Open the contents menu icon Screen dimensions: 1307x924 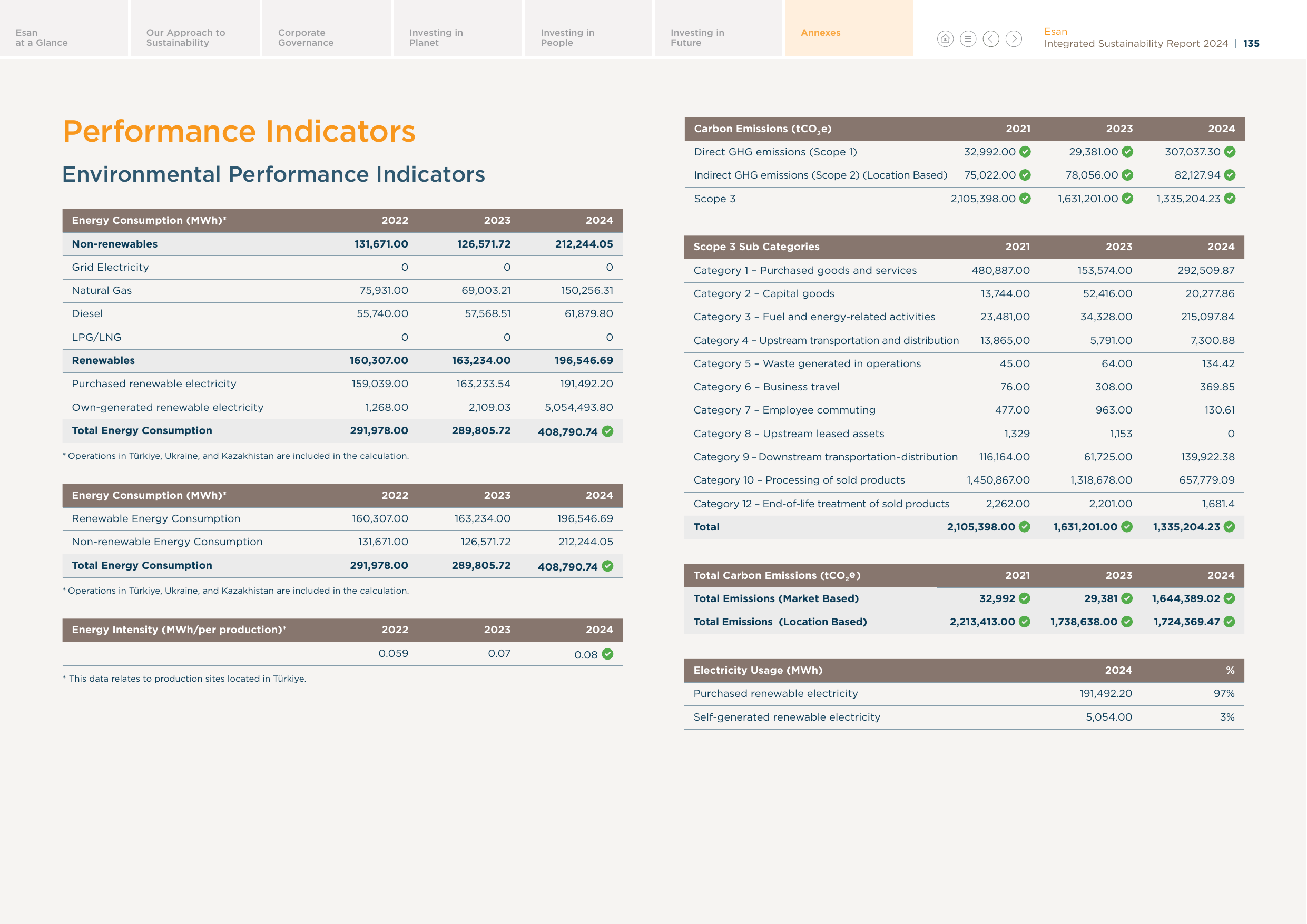point(968,38)
